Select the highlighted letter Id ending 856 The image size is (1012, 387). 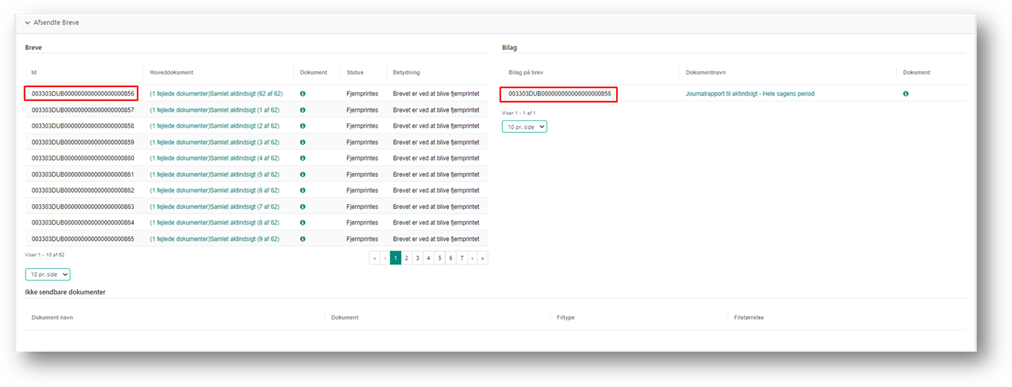click(83, 94)
